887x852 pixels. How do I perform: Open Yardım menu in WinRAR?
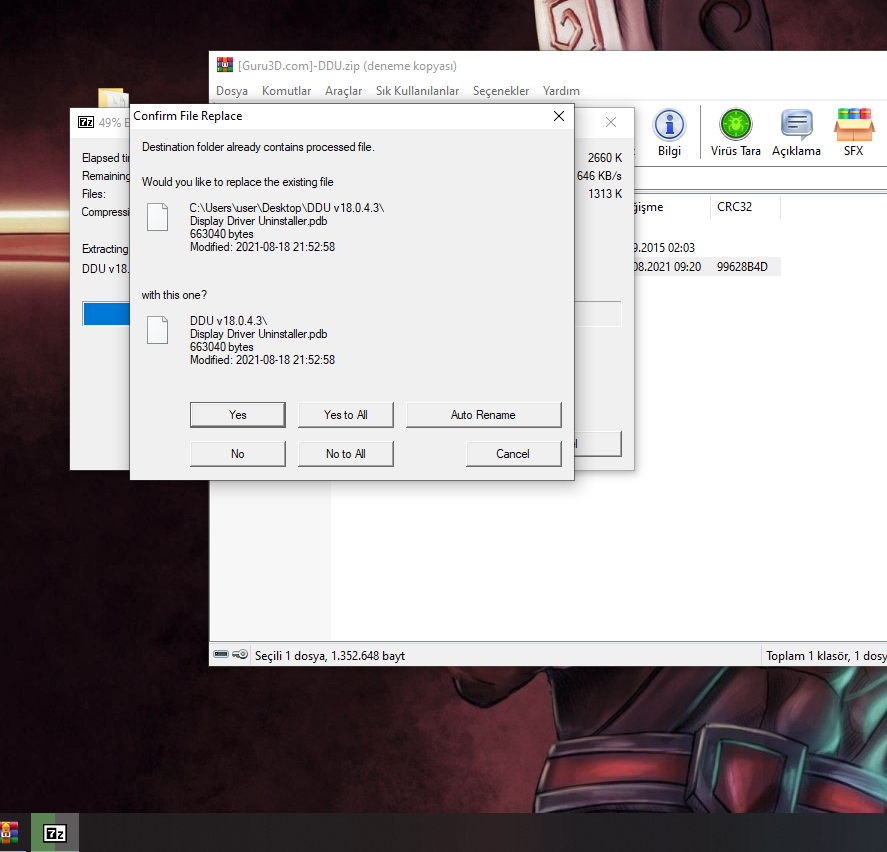coord(561,91)
